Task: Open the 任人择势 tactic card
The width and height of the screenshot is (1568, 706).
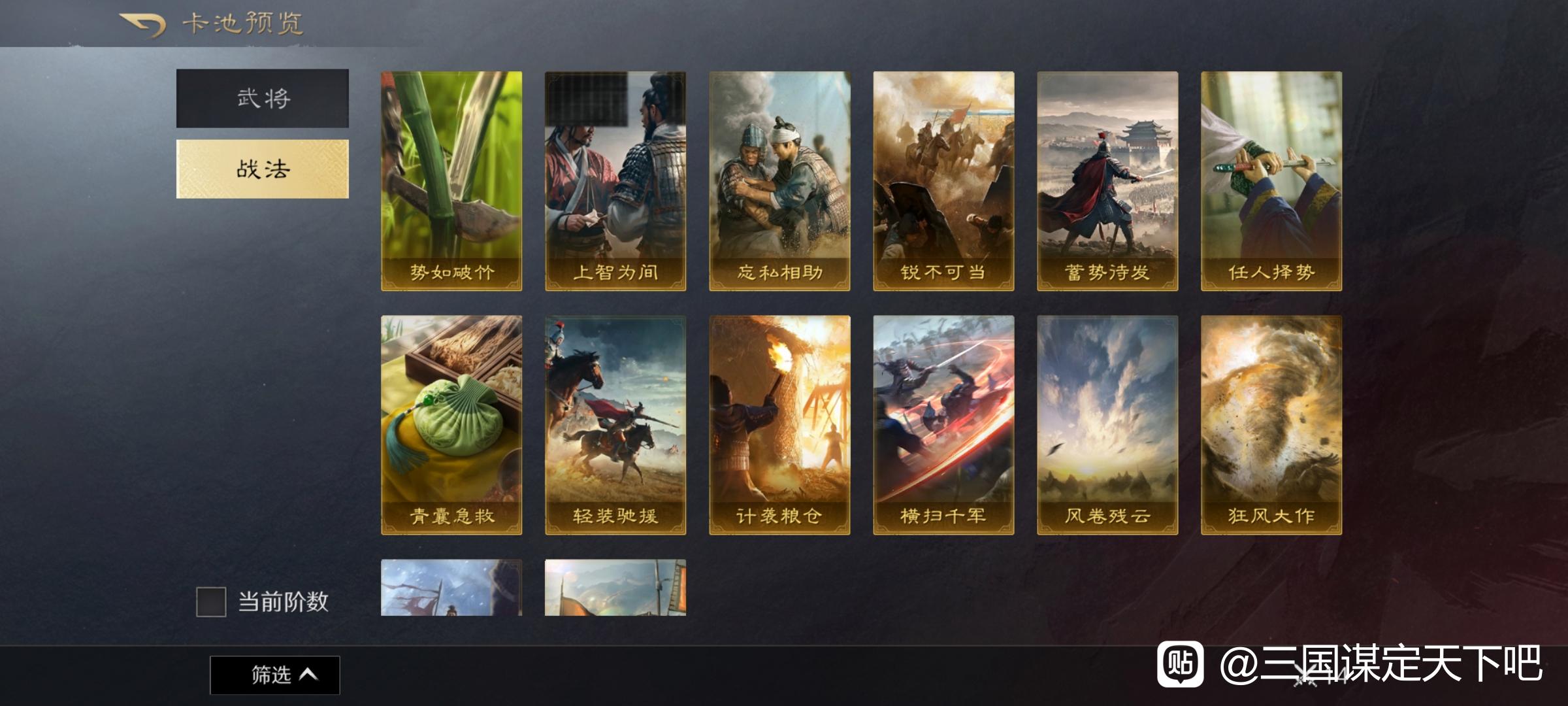Action: 1271,181
